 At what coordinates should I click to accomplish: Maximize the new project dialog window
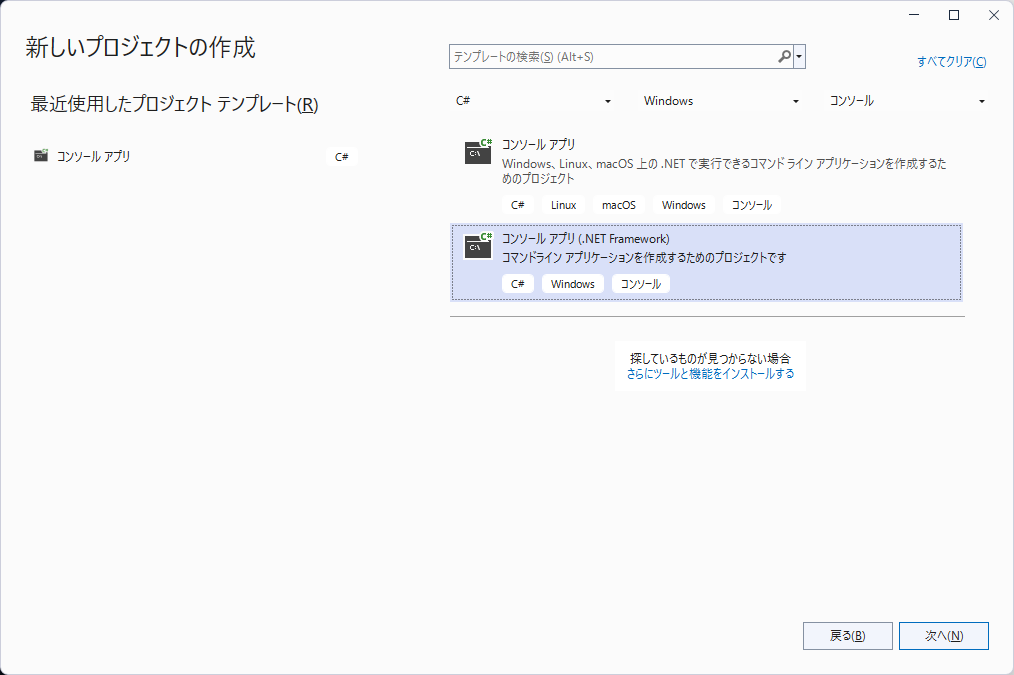pyautogui.click(x=954, y=15)
